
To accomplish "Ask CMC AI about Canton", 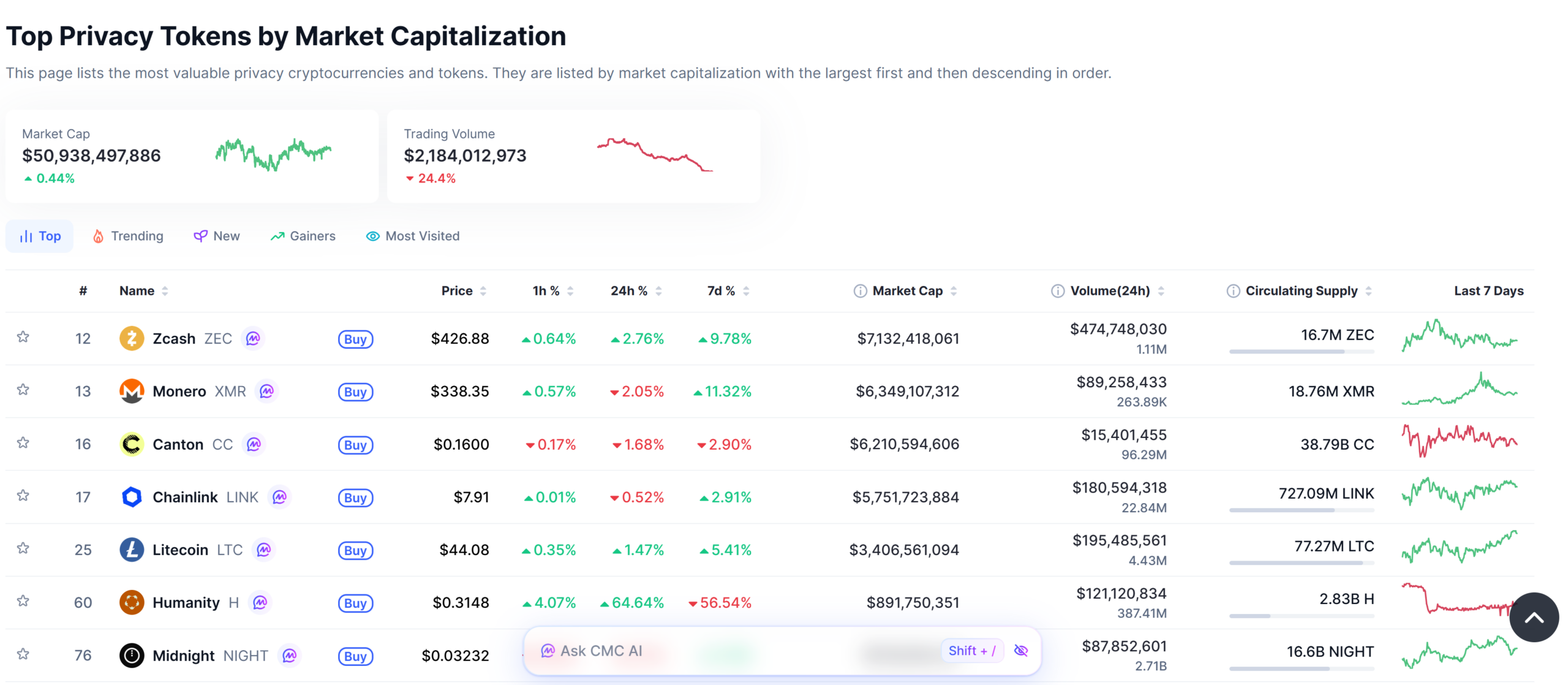I will [254, 444].
